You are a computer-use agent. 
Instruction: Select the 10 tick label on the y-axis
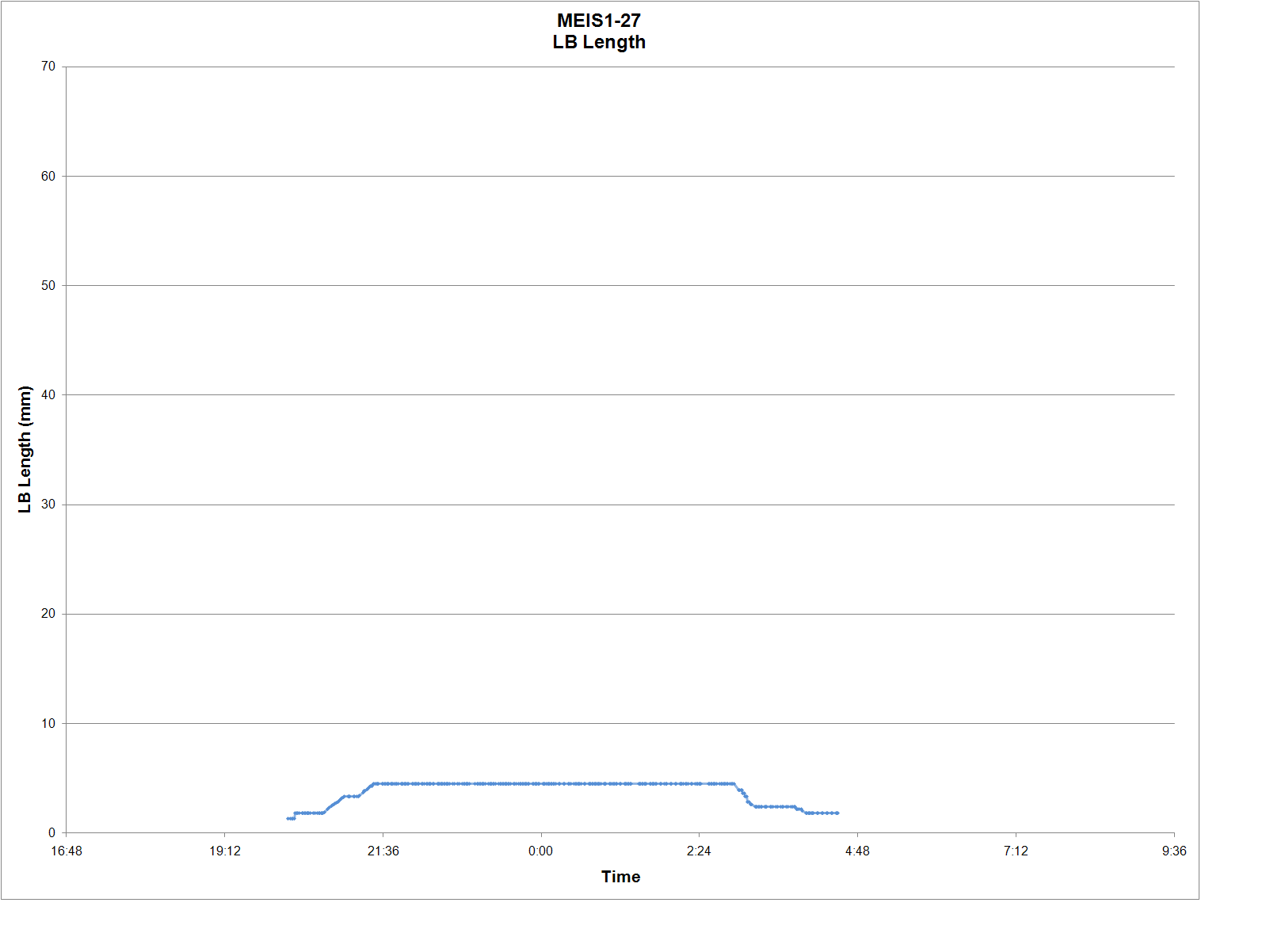click(x=48, y=723)
